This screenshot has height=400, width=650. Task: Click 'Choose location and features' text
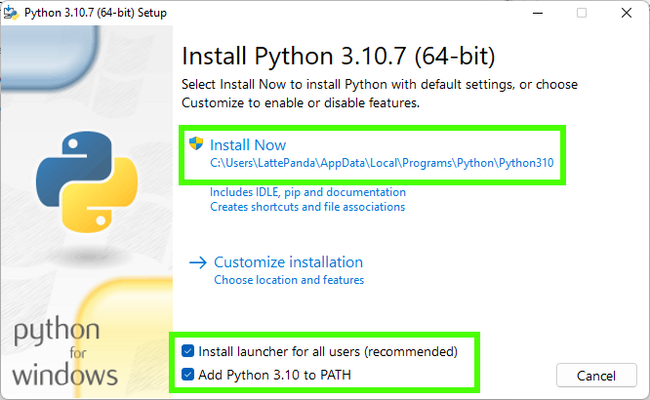289,280
